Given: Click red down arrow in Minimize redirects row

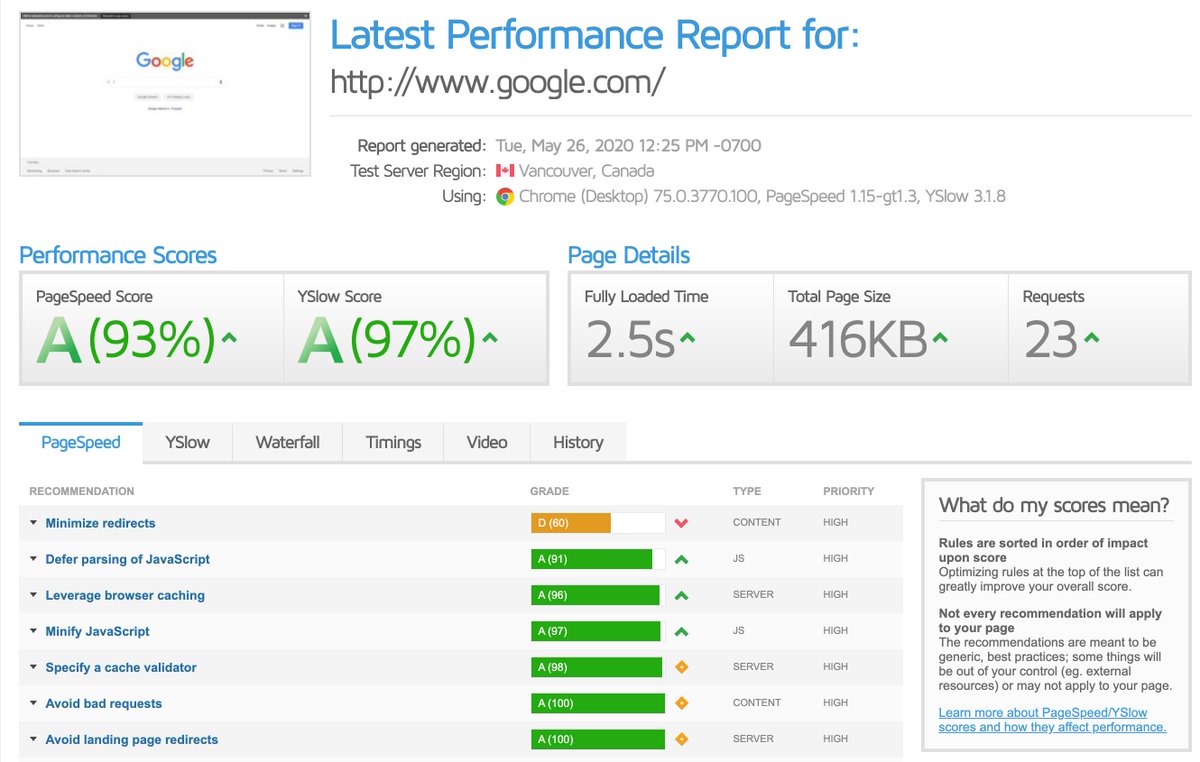Looking at the screenshot, I should [x=682, y=523].
